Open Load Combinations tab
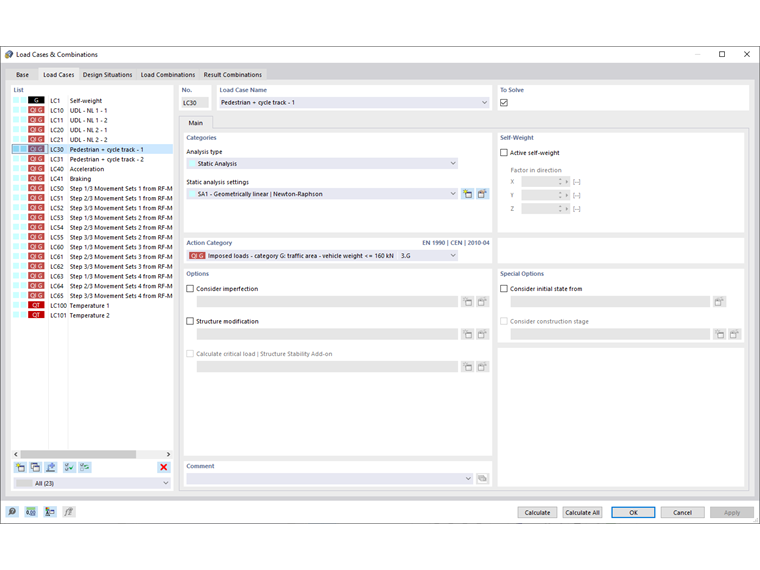The image size is (760, 570). (168, 75)
